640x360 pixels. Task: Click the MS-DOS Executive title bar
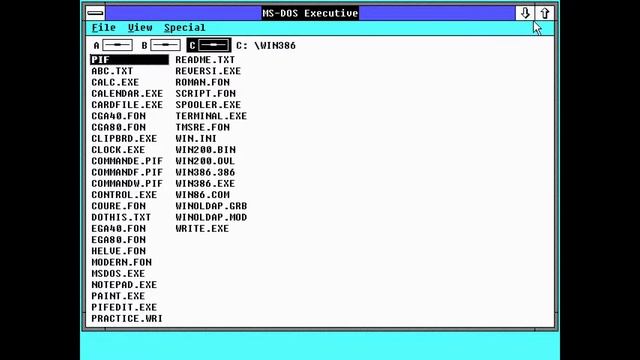coord(310,13)
